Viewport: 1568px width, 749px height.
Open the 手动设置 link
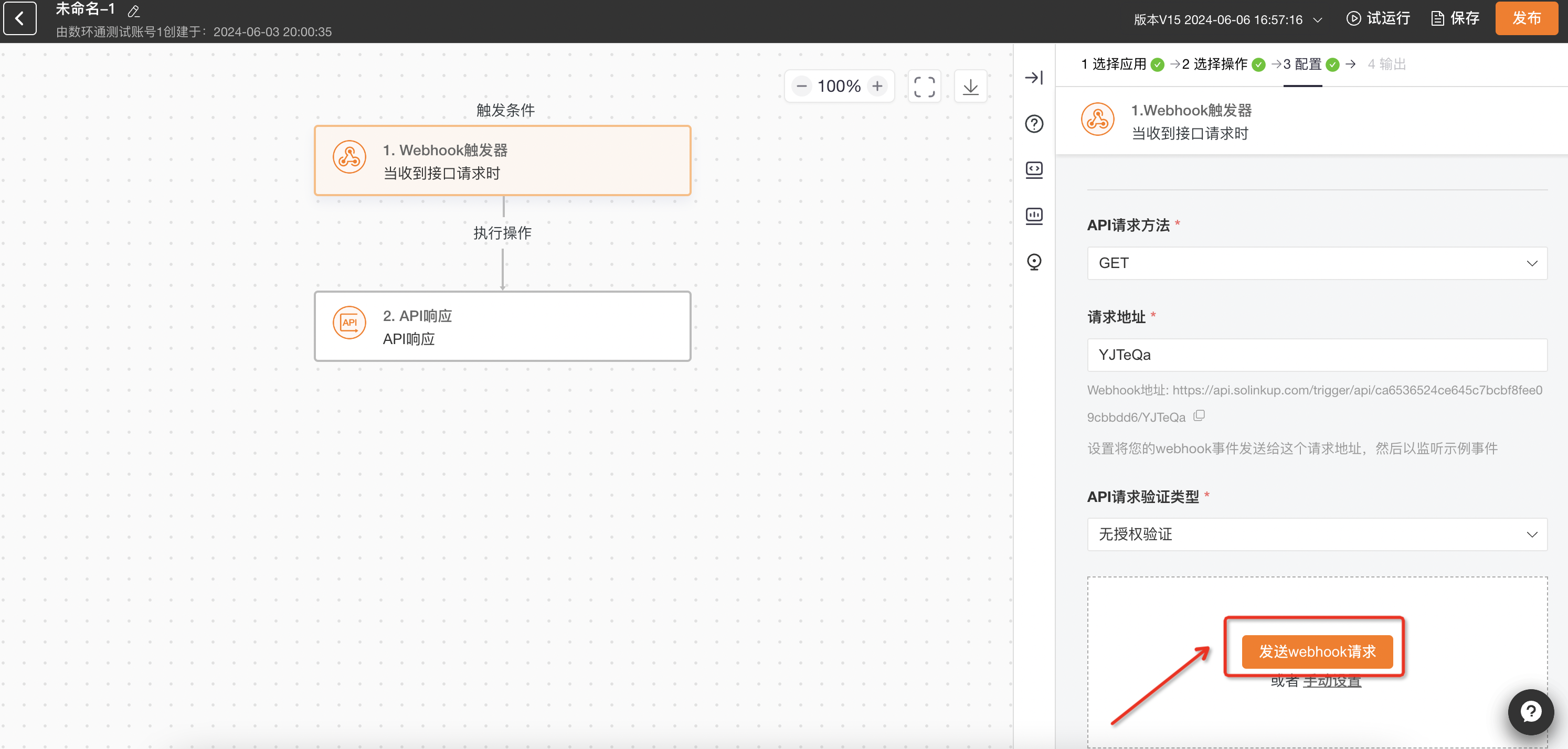[x=1332, y=681]
